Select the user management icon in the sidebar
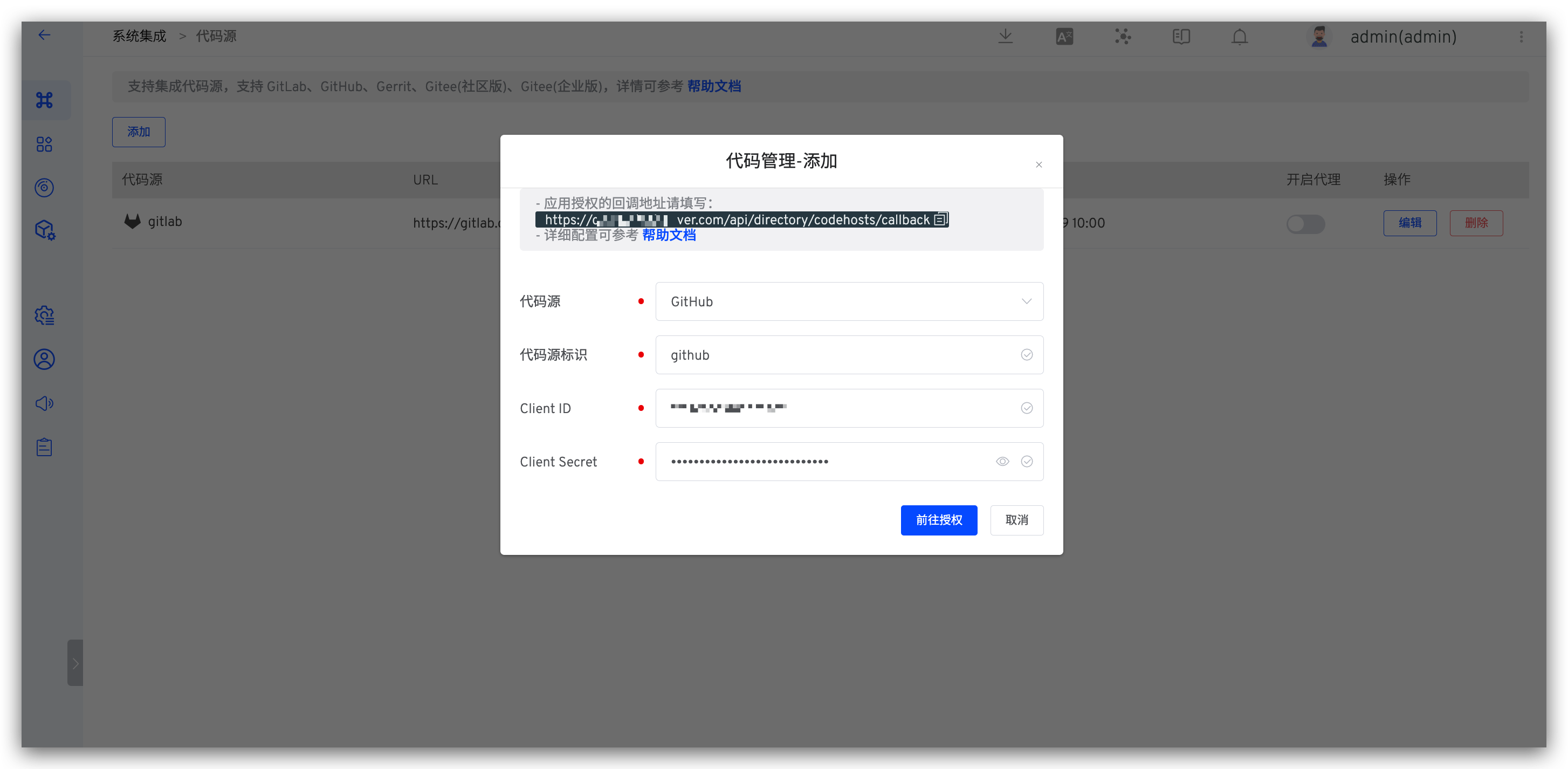 pos(44,359)
